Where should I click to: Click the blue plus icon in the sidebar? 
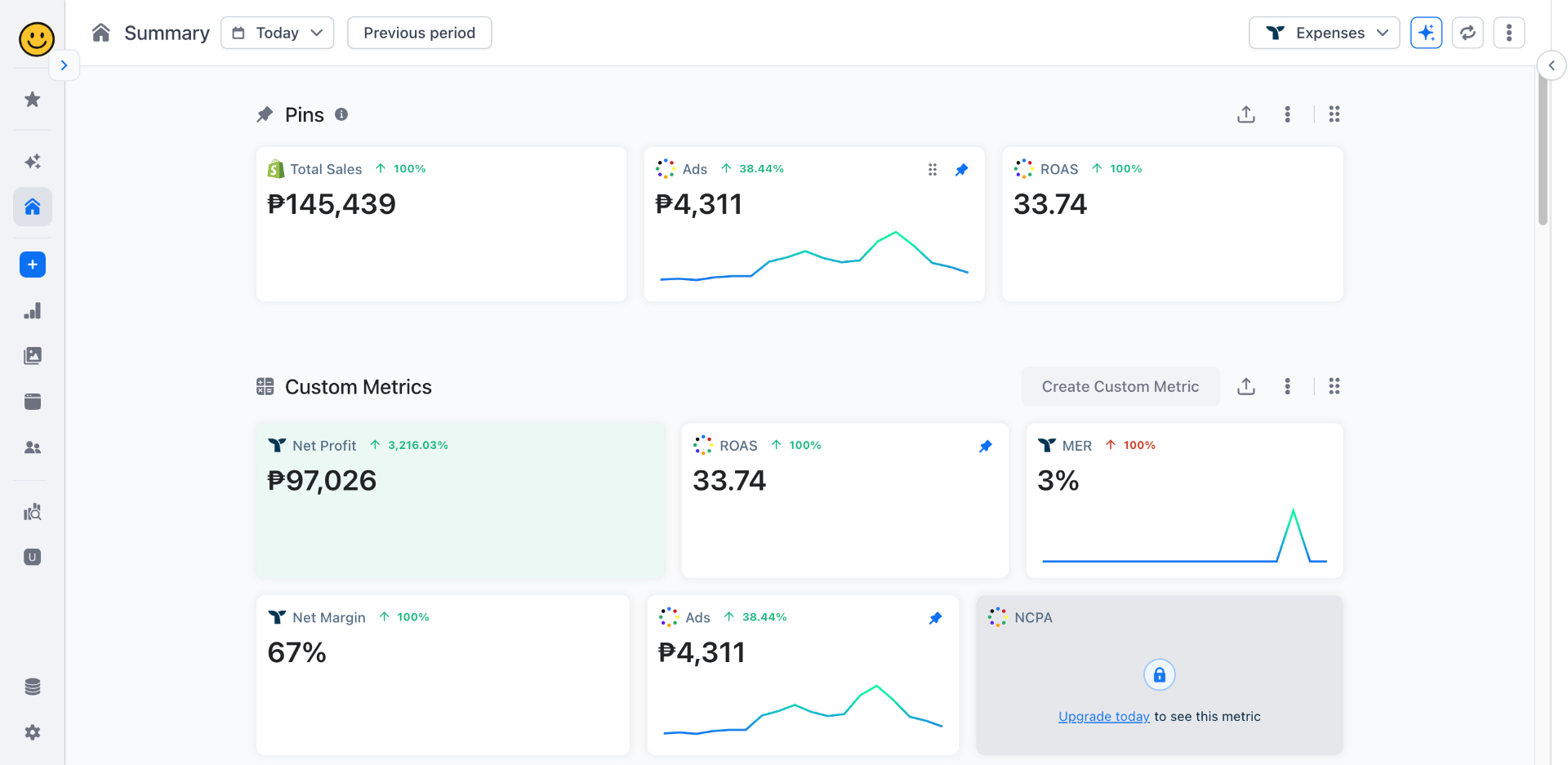pos(32,264)
